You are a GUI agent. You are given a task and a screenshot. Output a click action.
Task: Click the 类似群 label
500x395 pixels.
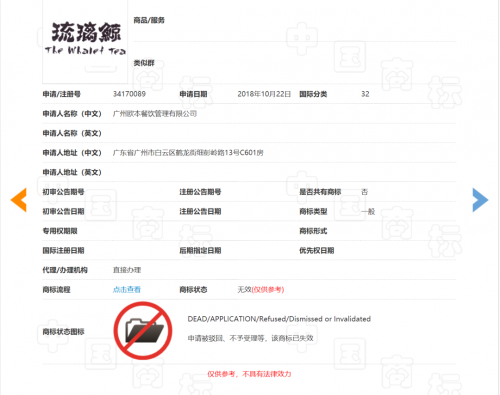[144, 63]
